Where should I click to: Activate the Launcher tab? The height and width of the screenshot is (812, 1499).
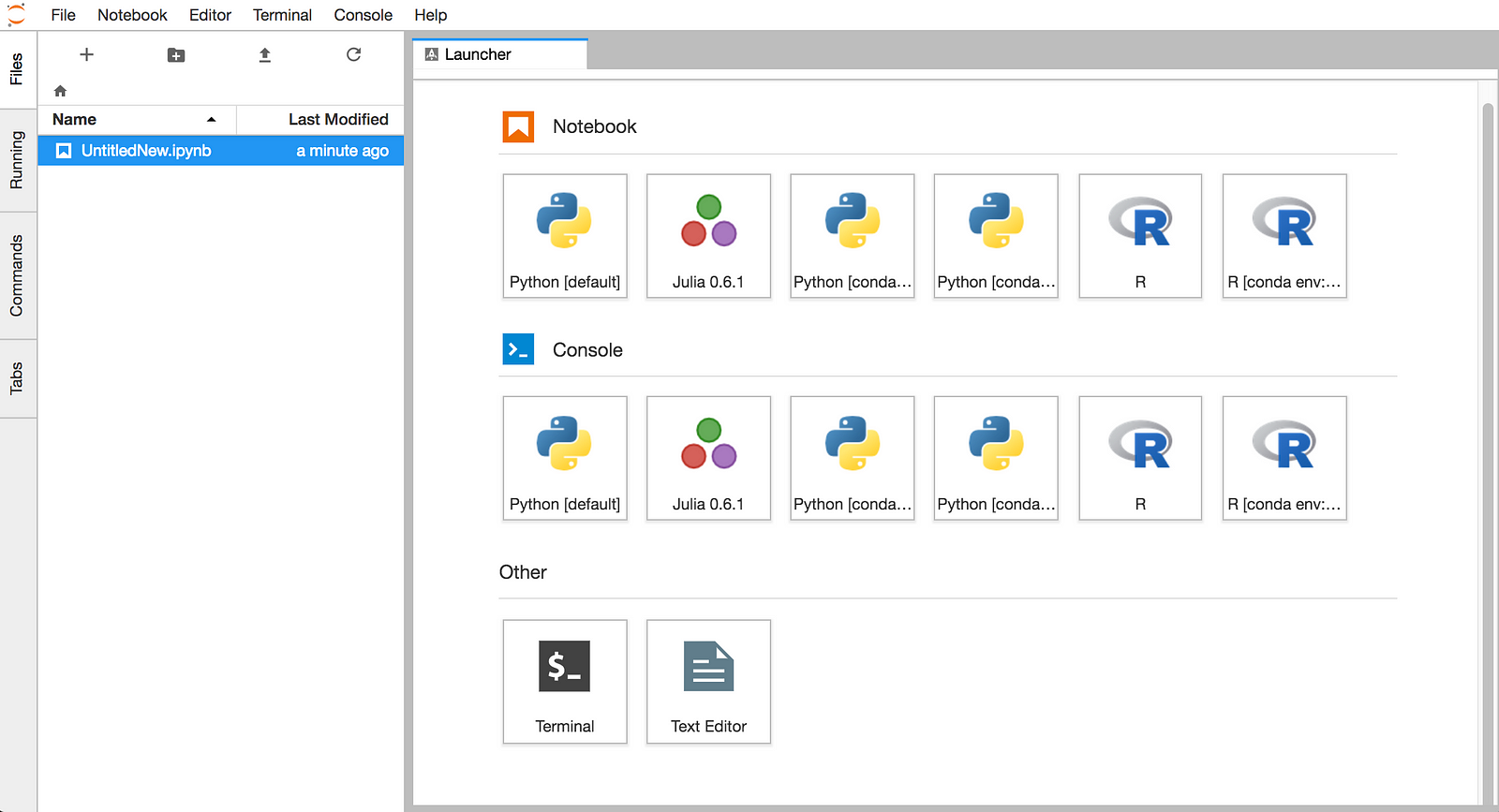click(x=500, y=54)
